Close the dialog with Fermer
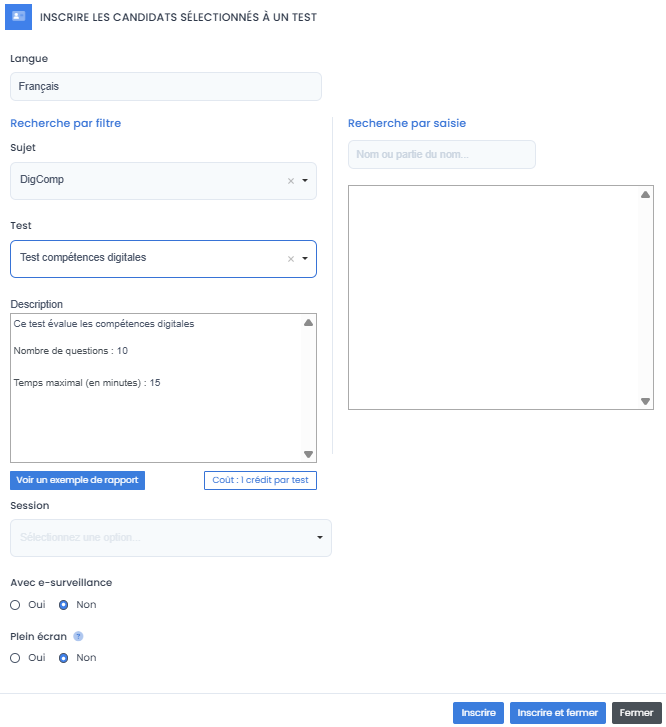Screen dimensions: 666x727 point(636,713)
